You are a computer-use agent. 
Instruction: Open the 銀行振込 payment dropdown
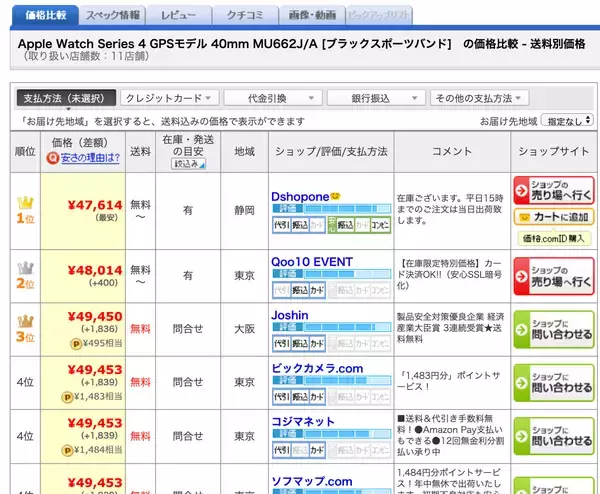click(374, 98)
